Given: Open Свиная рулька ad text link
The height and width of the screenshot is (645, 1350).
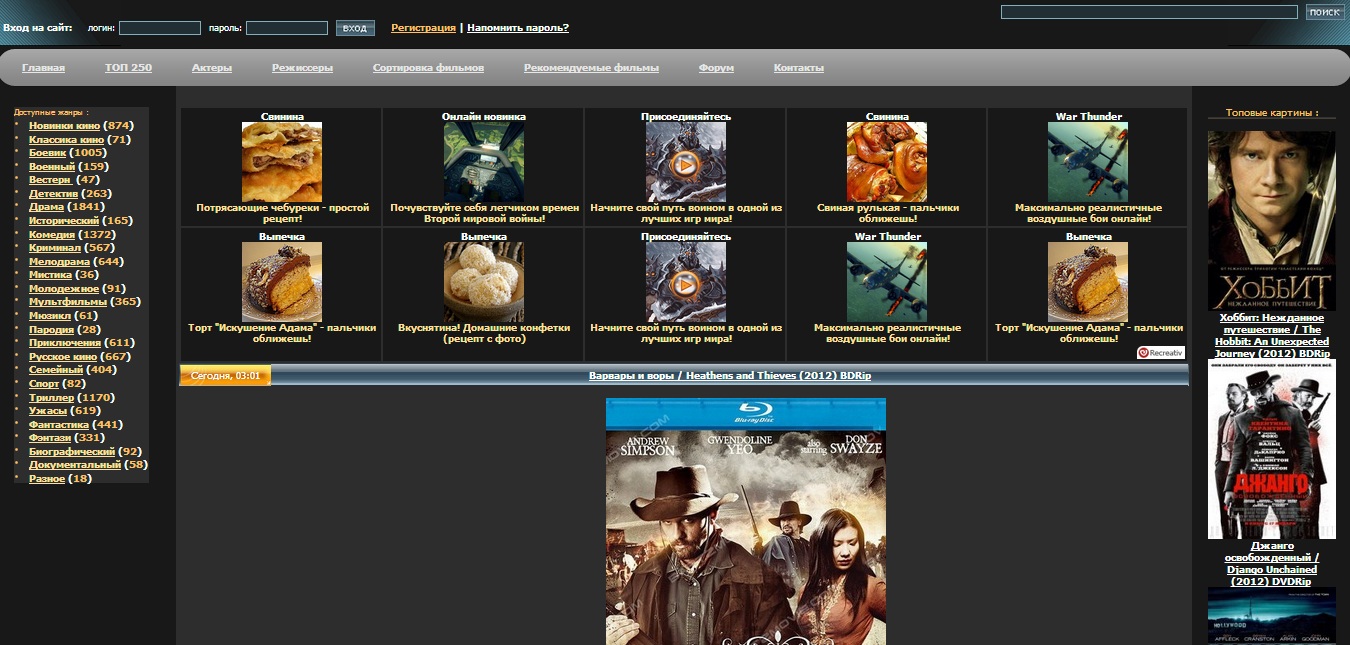Looking at the screenshot, I should 887,213.
